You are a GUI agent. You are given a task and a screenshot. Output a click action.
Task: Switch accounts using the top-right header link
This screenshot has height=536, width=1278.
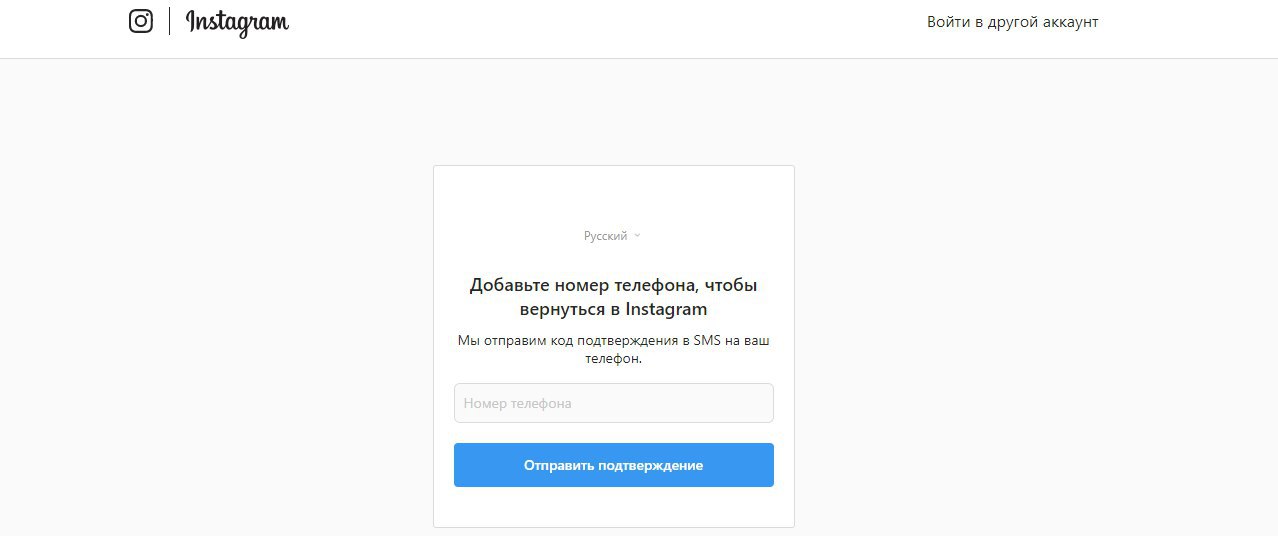1013,22
